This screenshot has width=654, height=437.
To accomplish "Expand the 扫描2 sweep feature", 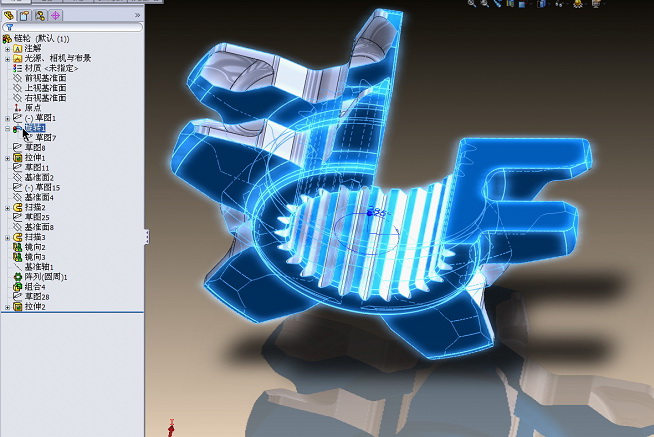I will 7,208.
